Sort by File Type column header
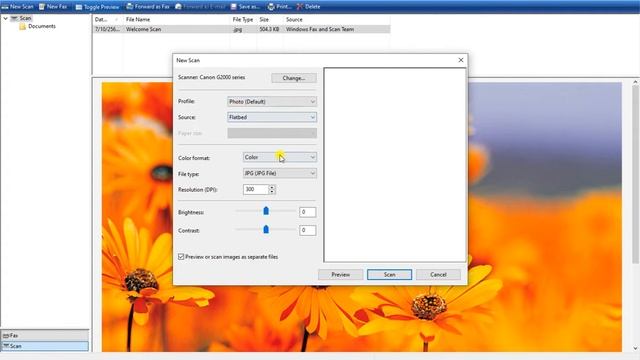The width and height of the screenshot is (640, 360). tap(243, 19)
